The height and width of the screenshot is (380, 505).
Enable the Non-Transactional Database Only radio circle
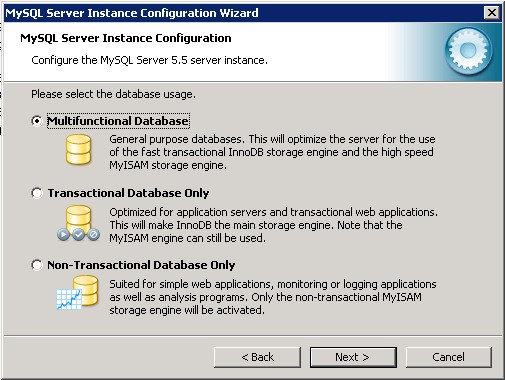[37, 265]
